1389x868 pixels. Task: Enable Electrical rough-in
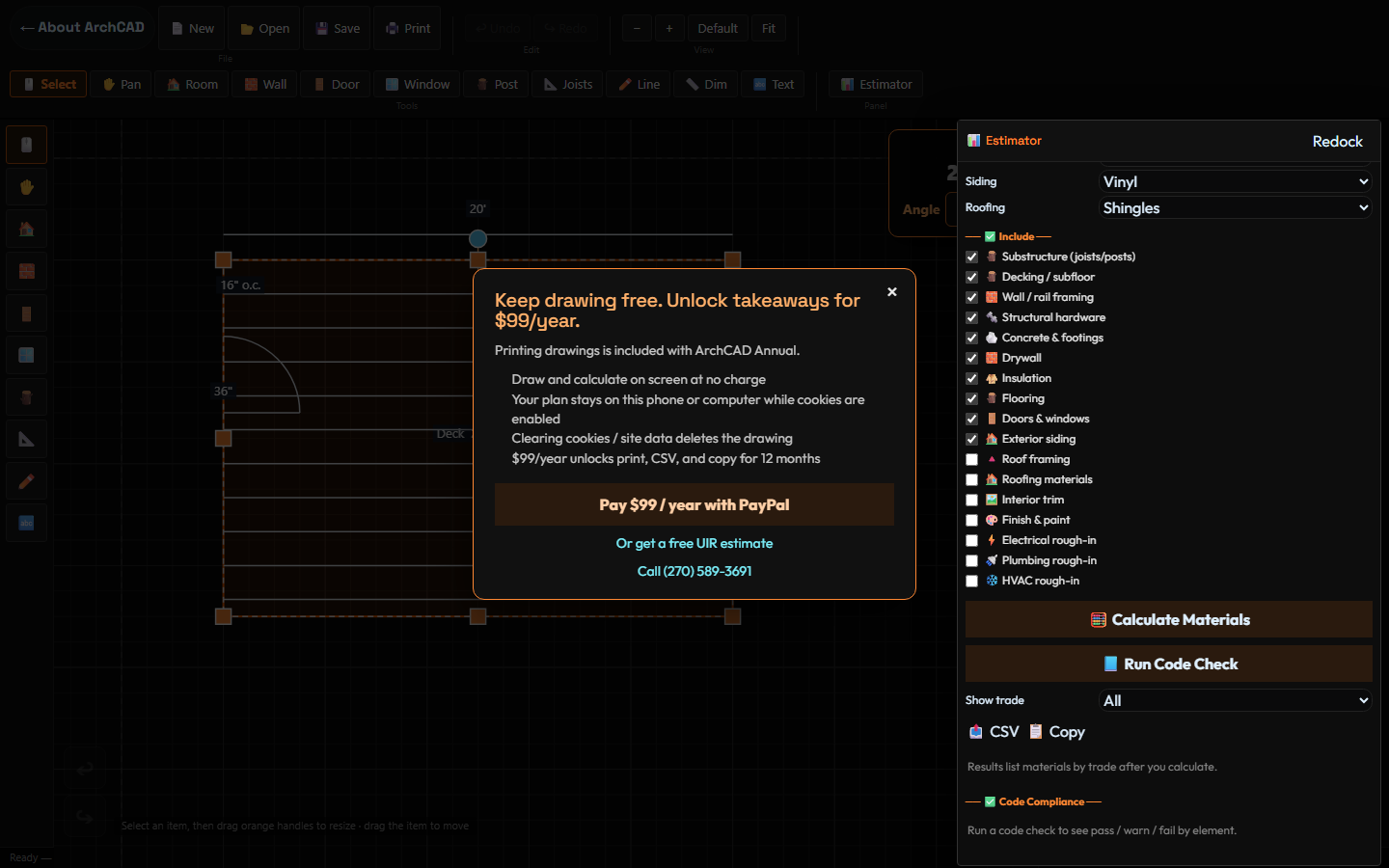(x=972, y=540)
